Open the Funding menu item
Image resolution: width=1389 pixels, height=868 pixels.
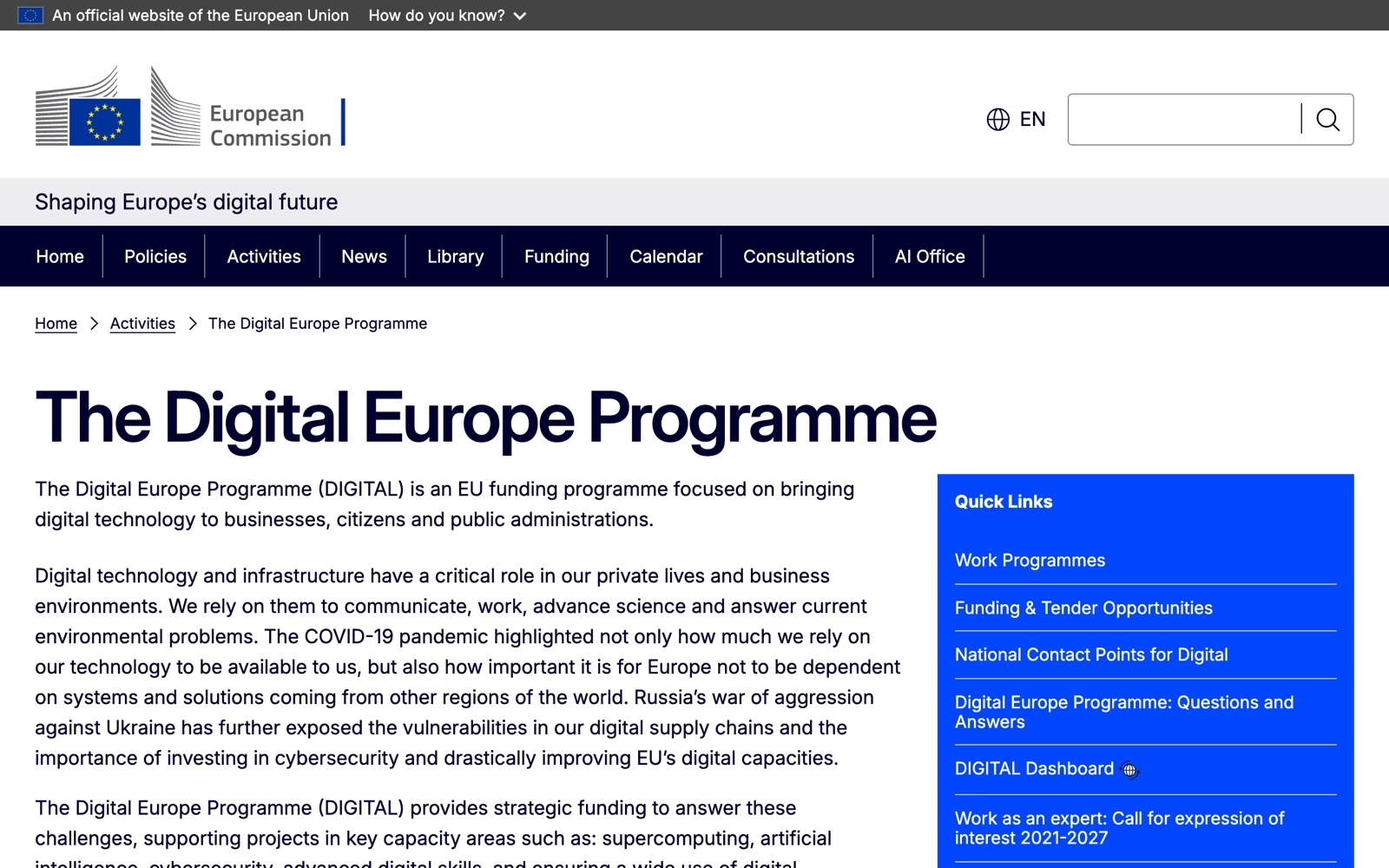click(556, 256)
